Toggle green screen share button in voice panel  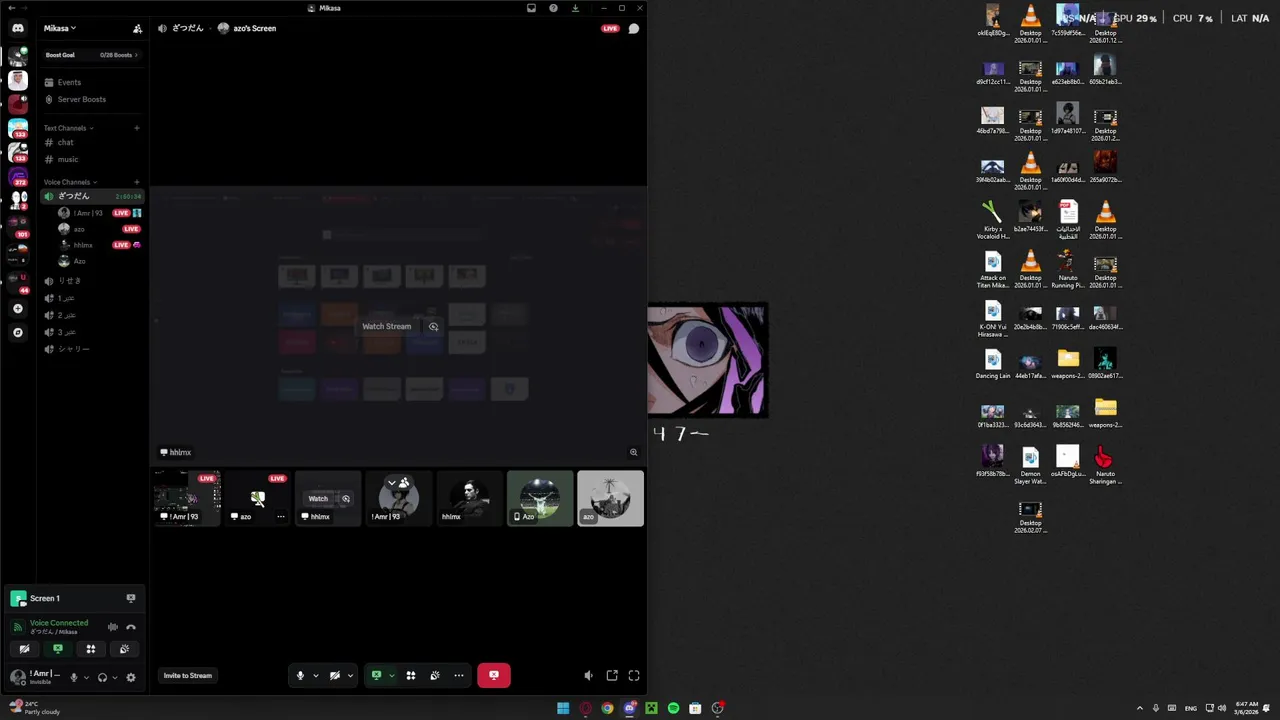pos(58,649)
